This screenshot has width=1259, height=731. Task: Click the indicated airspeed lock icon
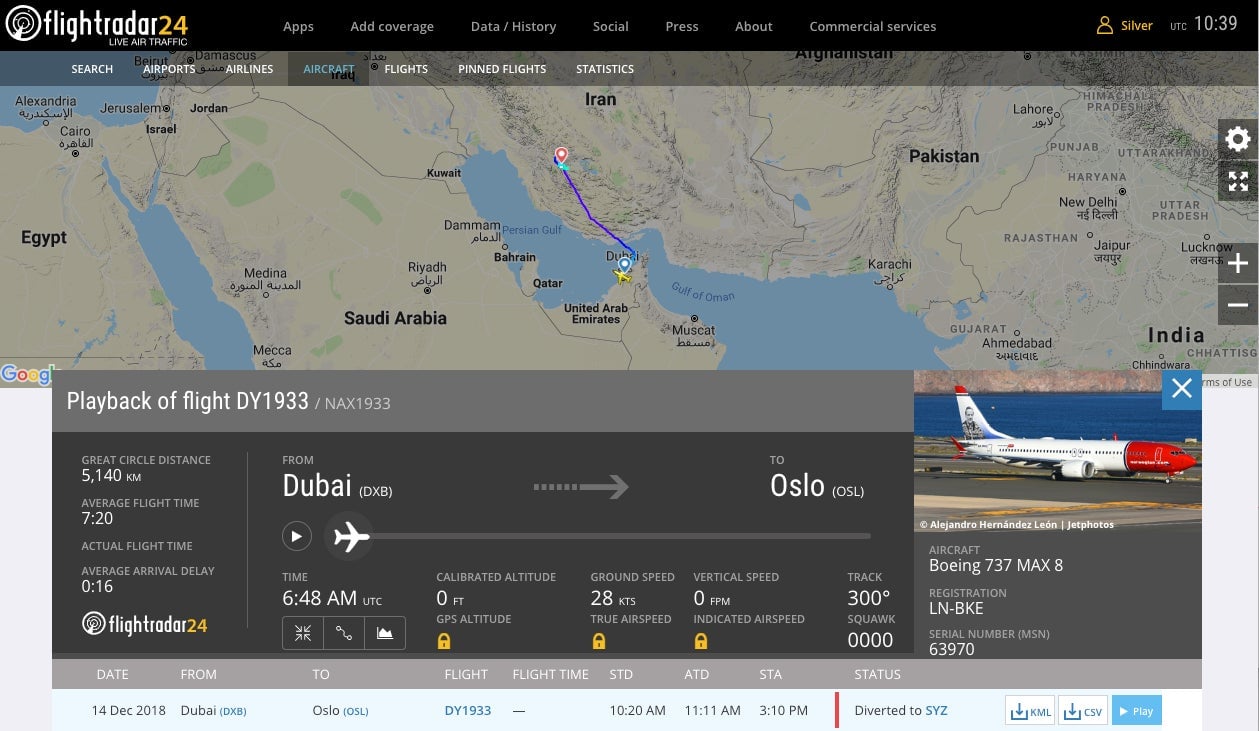[701, 641]
